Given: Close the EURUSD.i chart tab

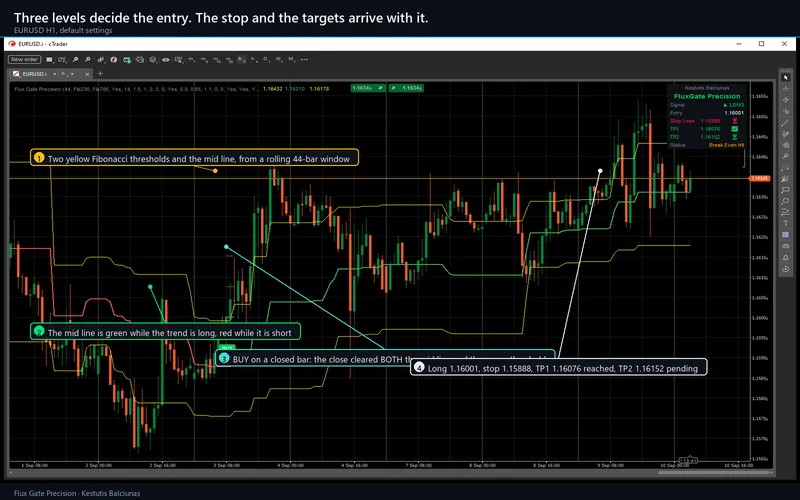Looking at the screenshot, I should pyautogui.click(x=87, y=74).
